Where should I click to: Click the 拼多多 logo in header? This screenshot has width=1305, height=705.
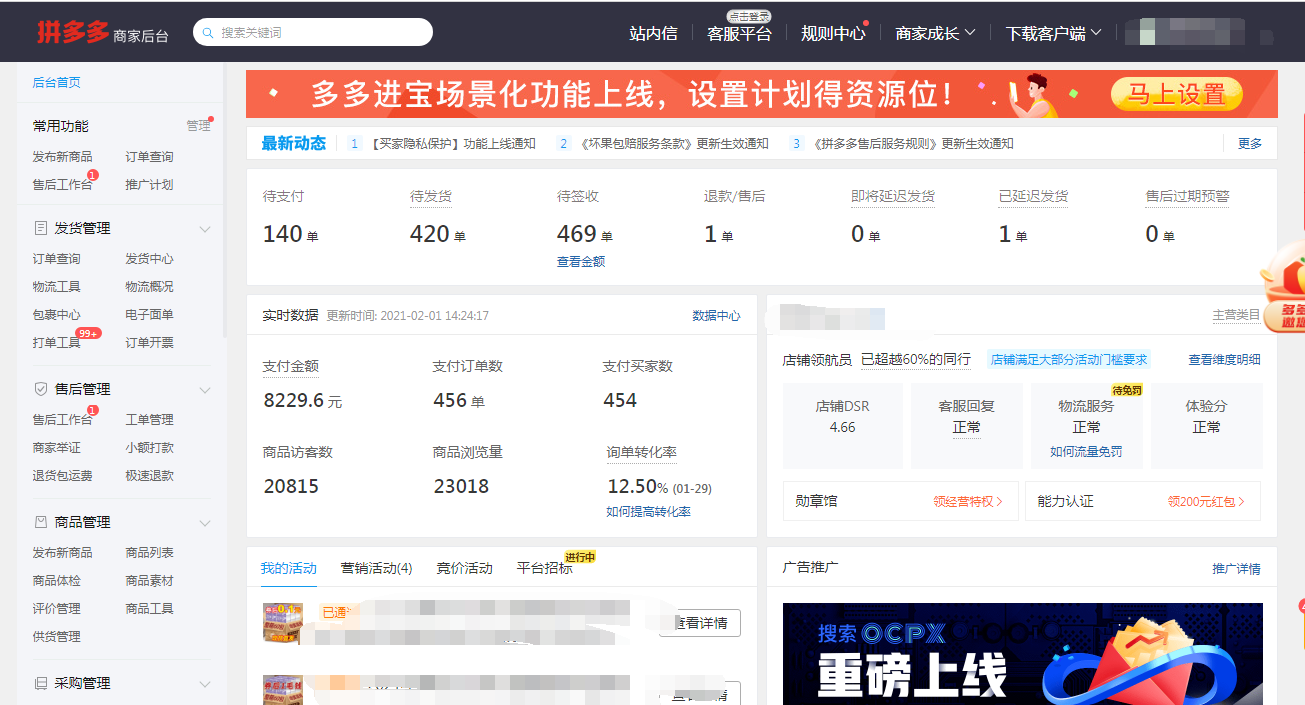click(73, 32)
